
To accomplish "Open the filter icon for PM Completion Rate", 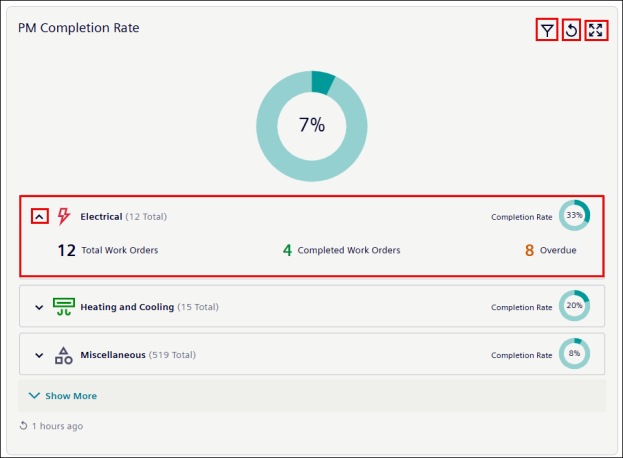I will click(x=547, y=30).
